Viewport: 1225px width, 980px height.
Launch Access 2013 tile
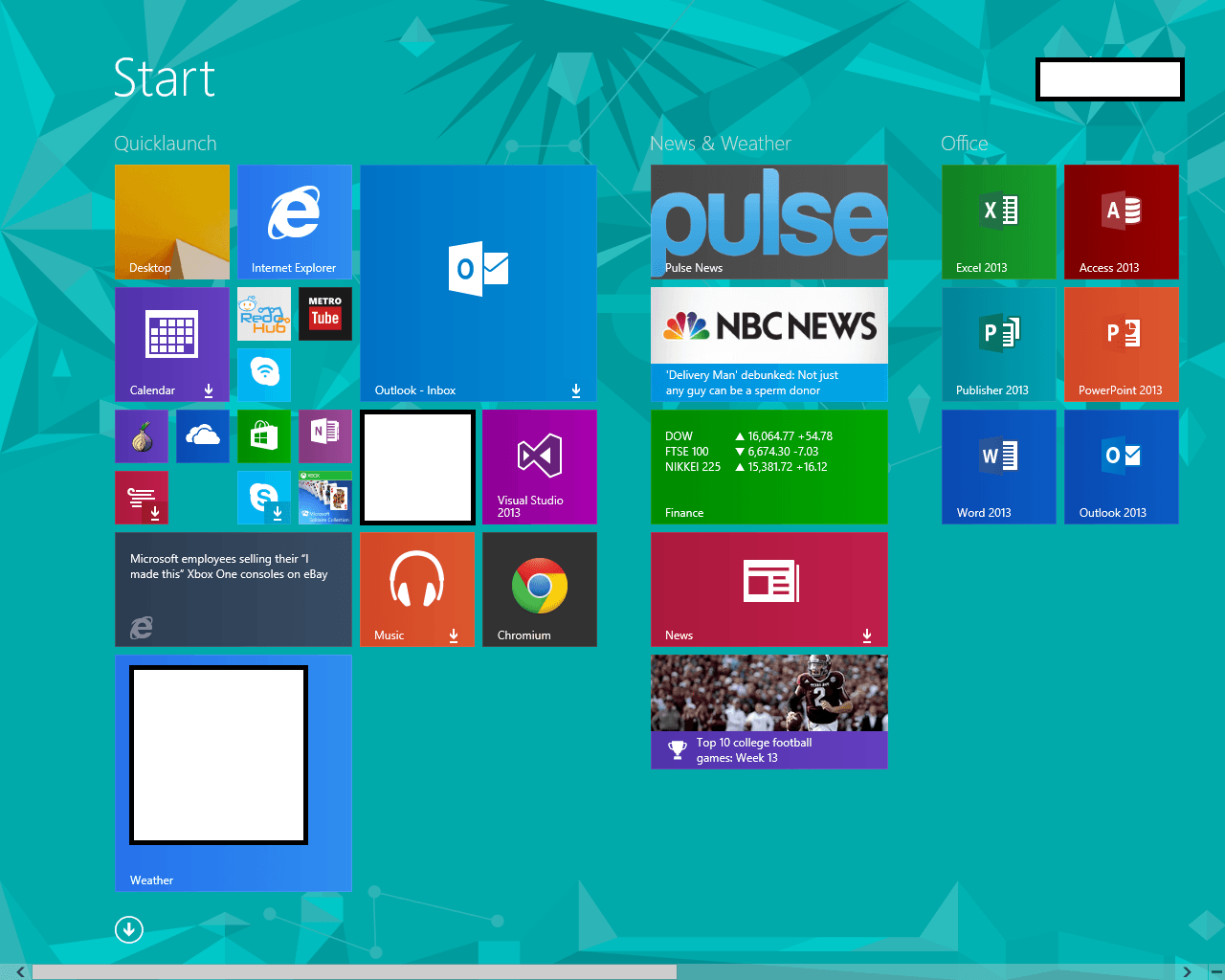1122,222
